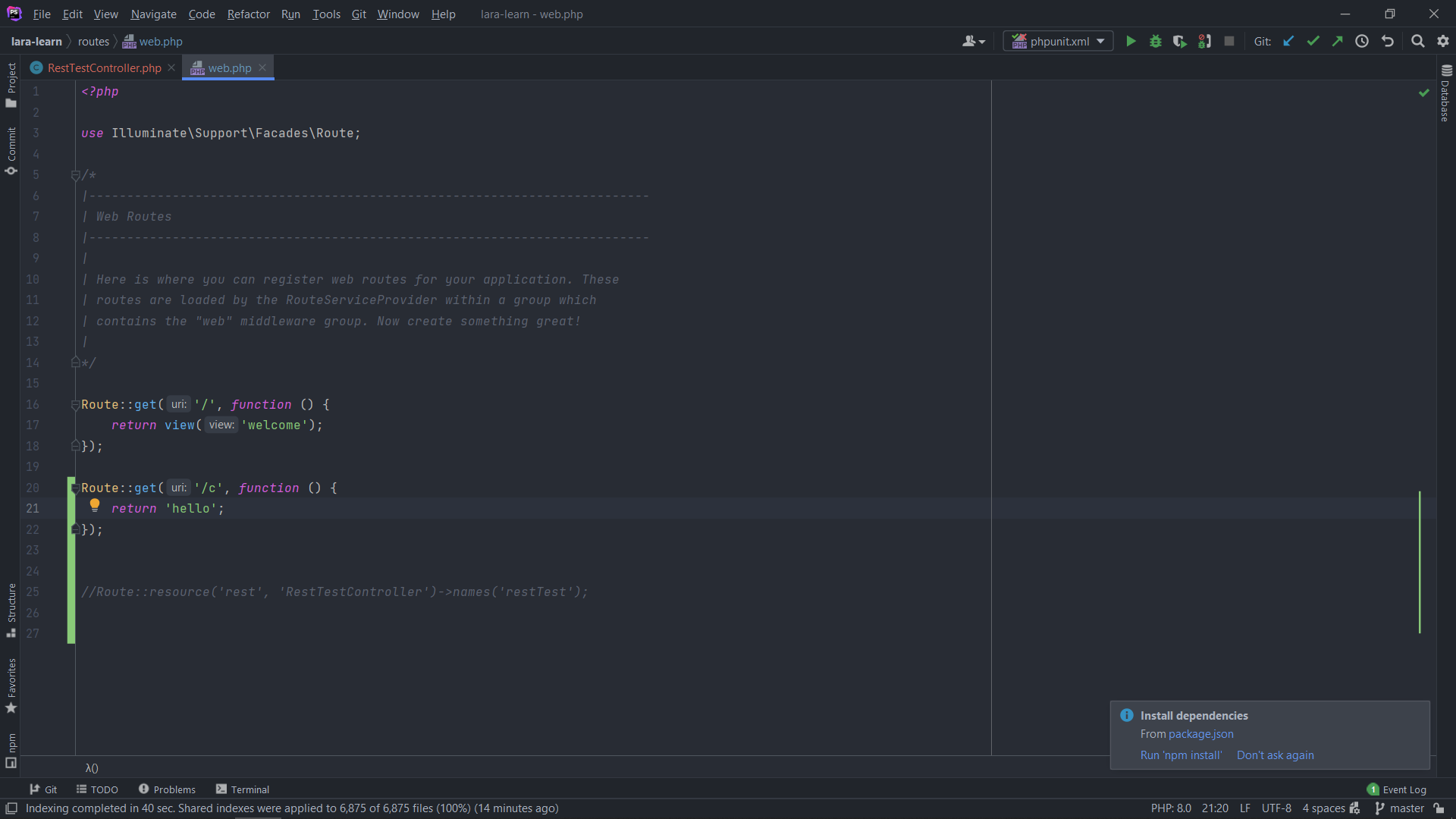The image size is (1456, 819).
Task: Open the Git bottom panel
Action: coord(43,789)
